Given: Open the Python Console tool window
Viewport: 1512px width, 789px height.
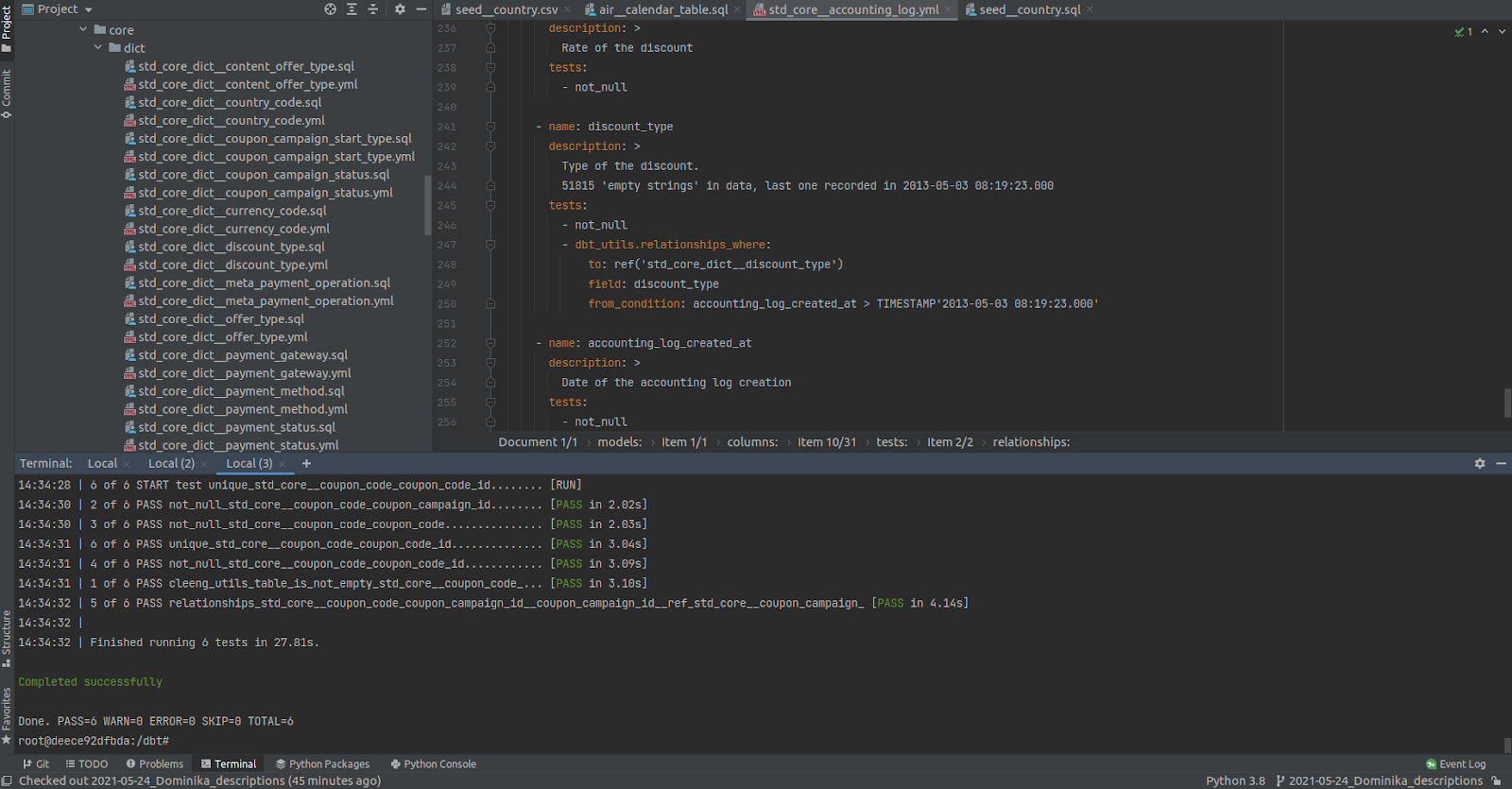Looking at the screenshot, I should tap(433, 763).
